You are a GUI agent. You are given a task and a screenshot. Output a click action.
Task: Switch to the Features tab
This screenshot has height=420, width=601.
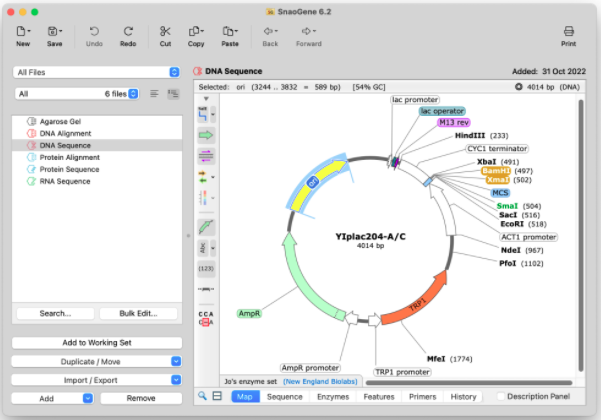click(379, 397)
